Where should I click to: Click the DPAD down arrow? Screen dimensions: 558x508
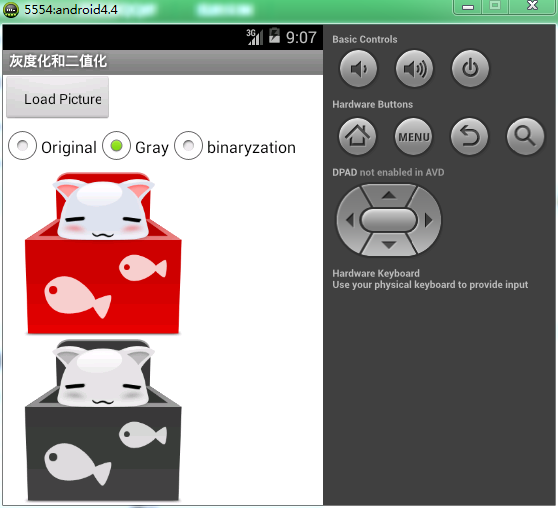(x=389, y=245)
